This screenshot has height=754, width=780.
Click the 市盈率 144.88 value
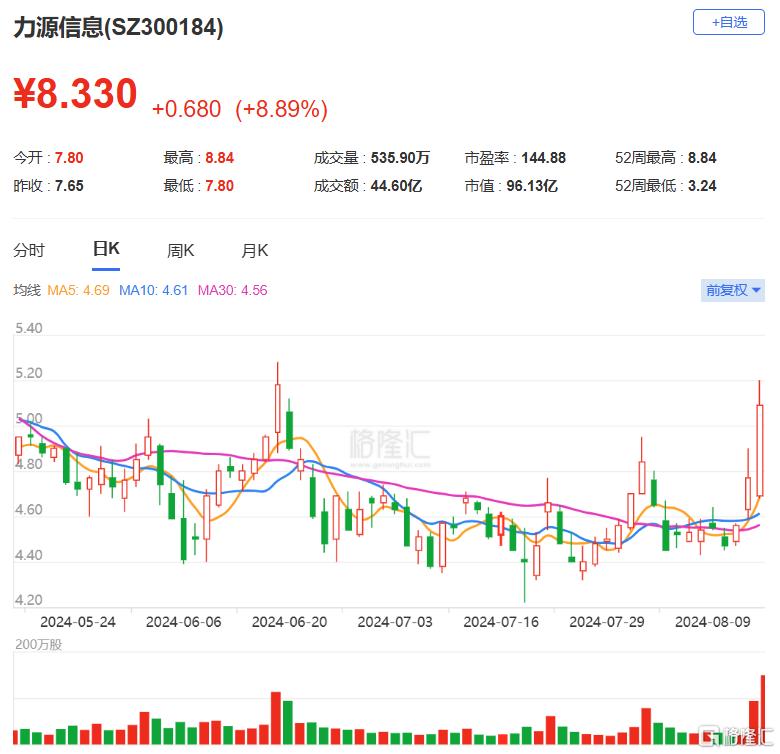click(x=543, y=158)
